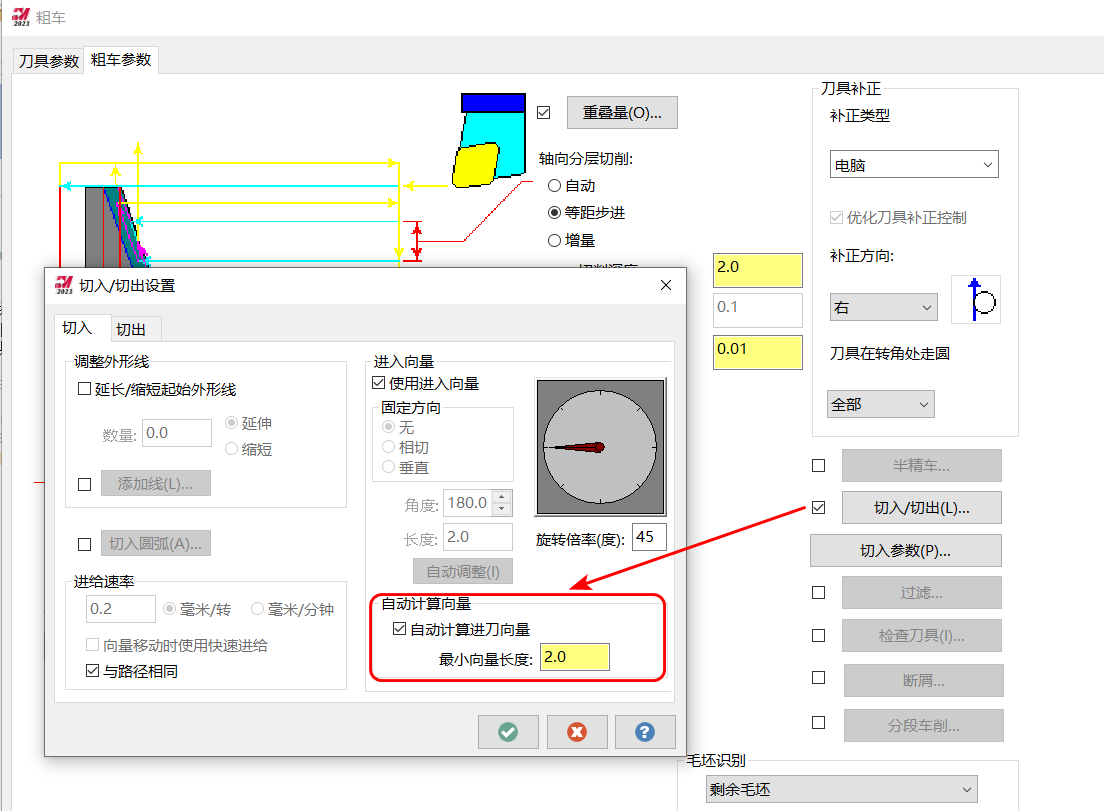Switch to the 切入 tab
The width and height of the screenshot is (1104, 811).
pos(77,328)
